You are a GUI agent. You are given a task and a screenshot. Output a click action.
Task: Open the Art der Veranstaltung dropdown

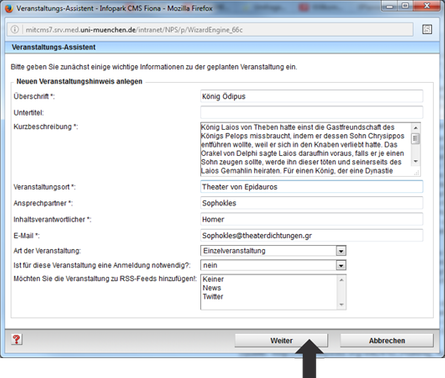tap(341, 251)
